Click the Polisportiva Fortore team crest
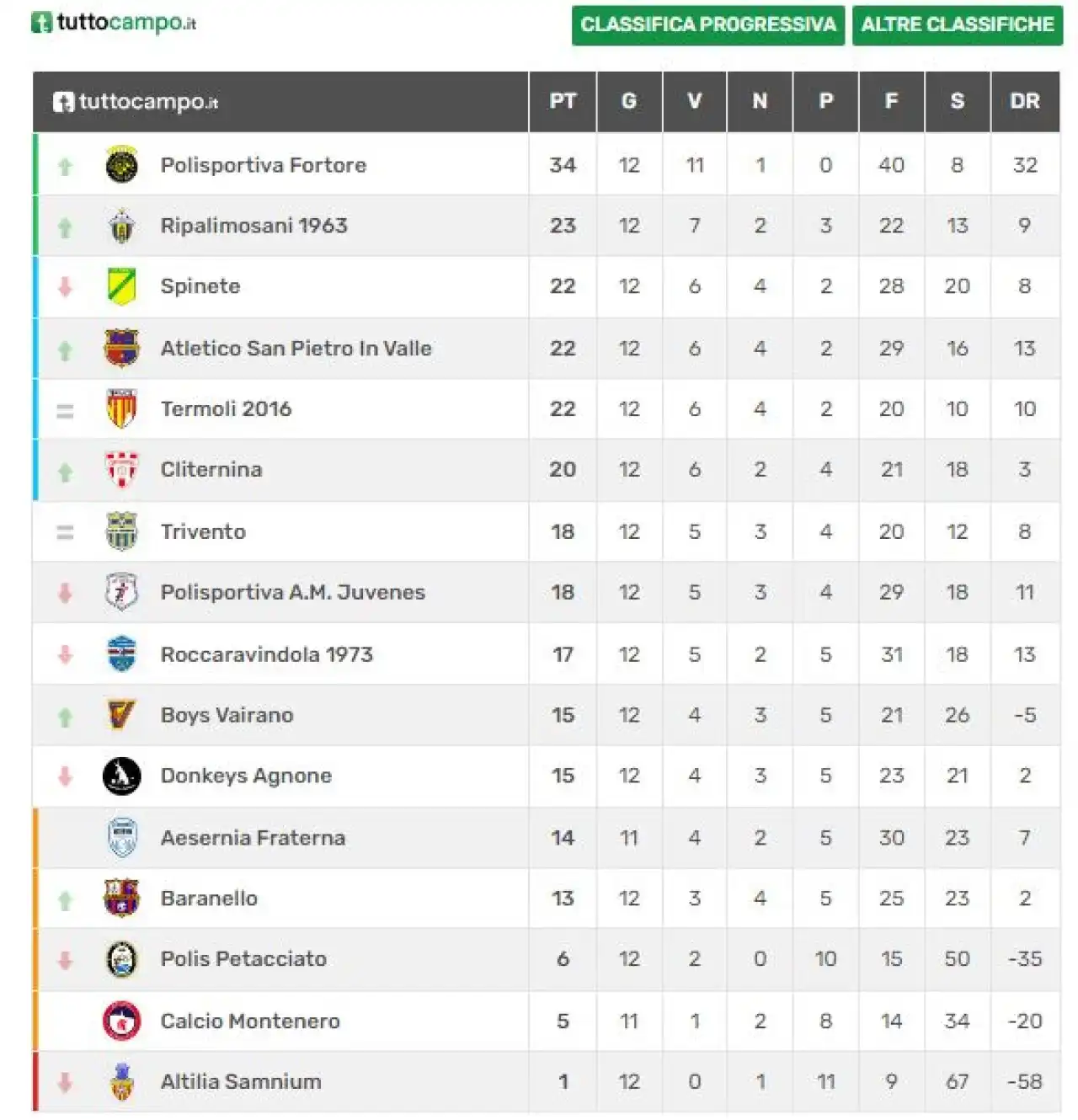The image size is (1078, 1120). coord(121,165)
